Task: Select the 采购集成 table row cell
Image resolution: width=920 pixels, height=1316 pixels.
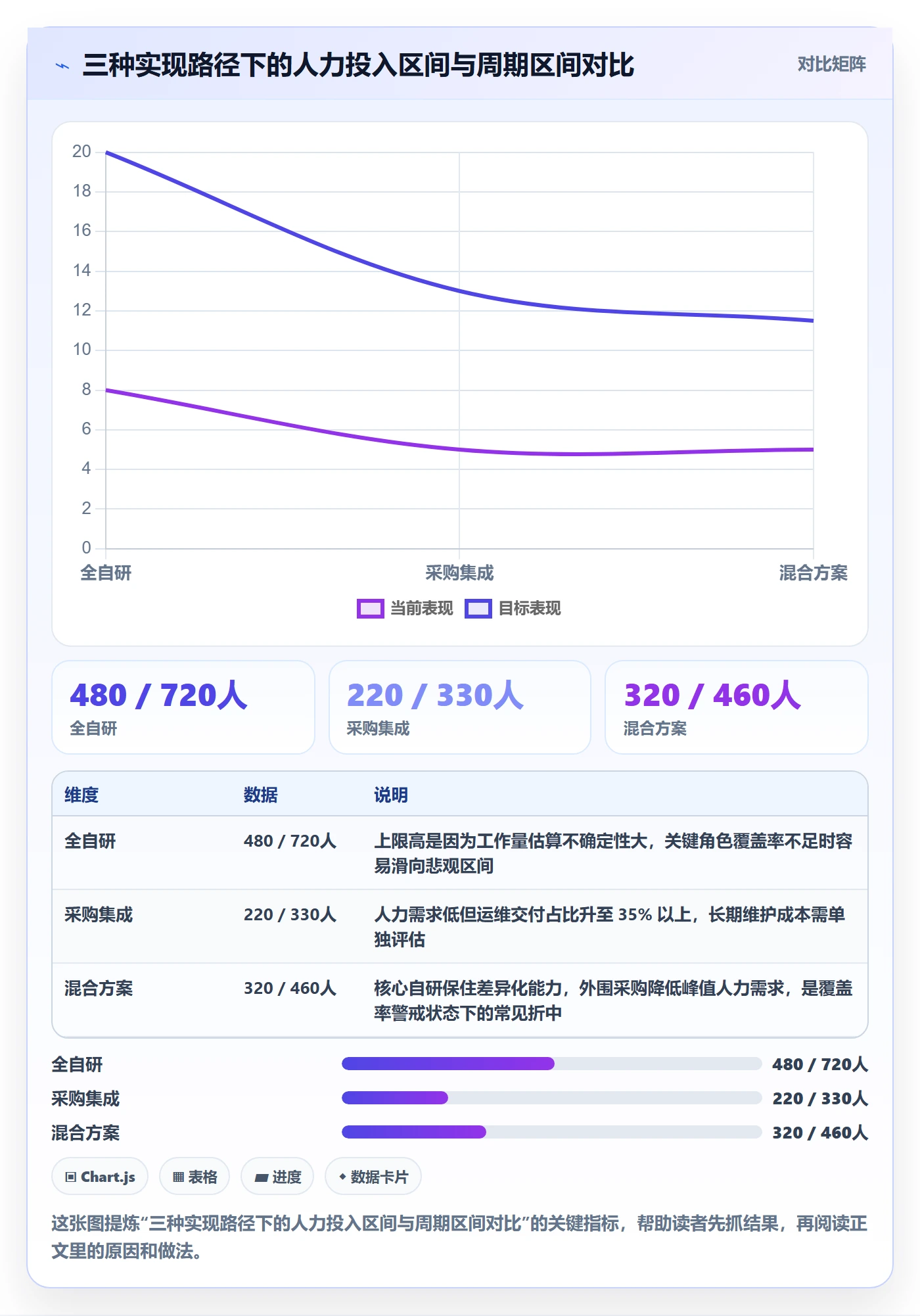Action: point(99,914)
